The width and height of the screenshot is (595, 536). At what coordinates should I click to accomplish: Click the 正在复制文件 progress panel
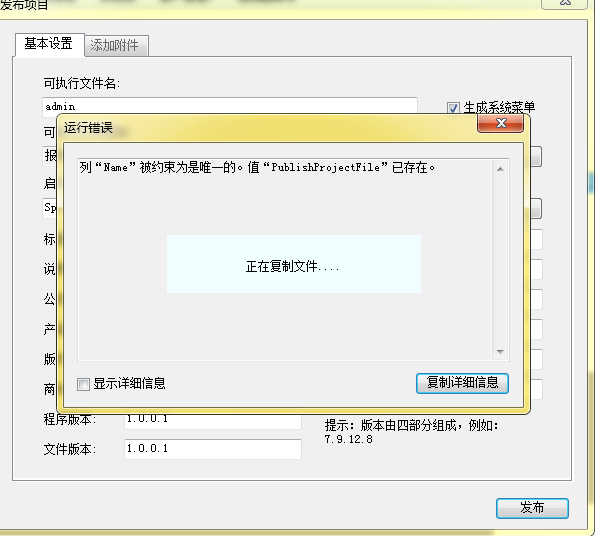point(294,264)
